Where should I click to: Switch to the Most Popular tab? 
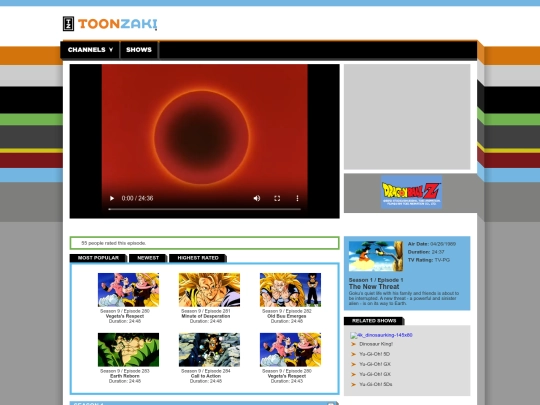98,258
